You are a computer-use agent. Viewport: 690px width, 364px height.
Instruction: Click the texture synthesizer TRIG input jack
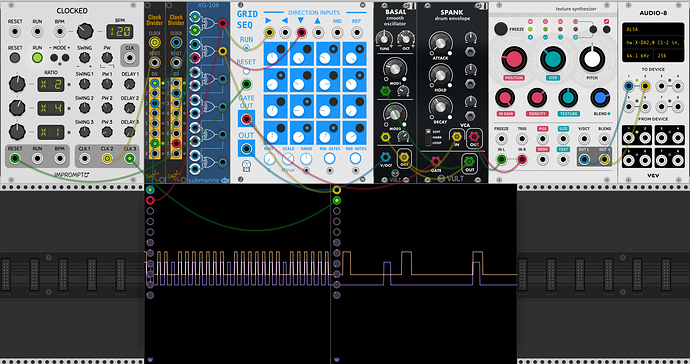click(x=522, y=139)
